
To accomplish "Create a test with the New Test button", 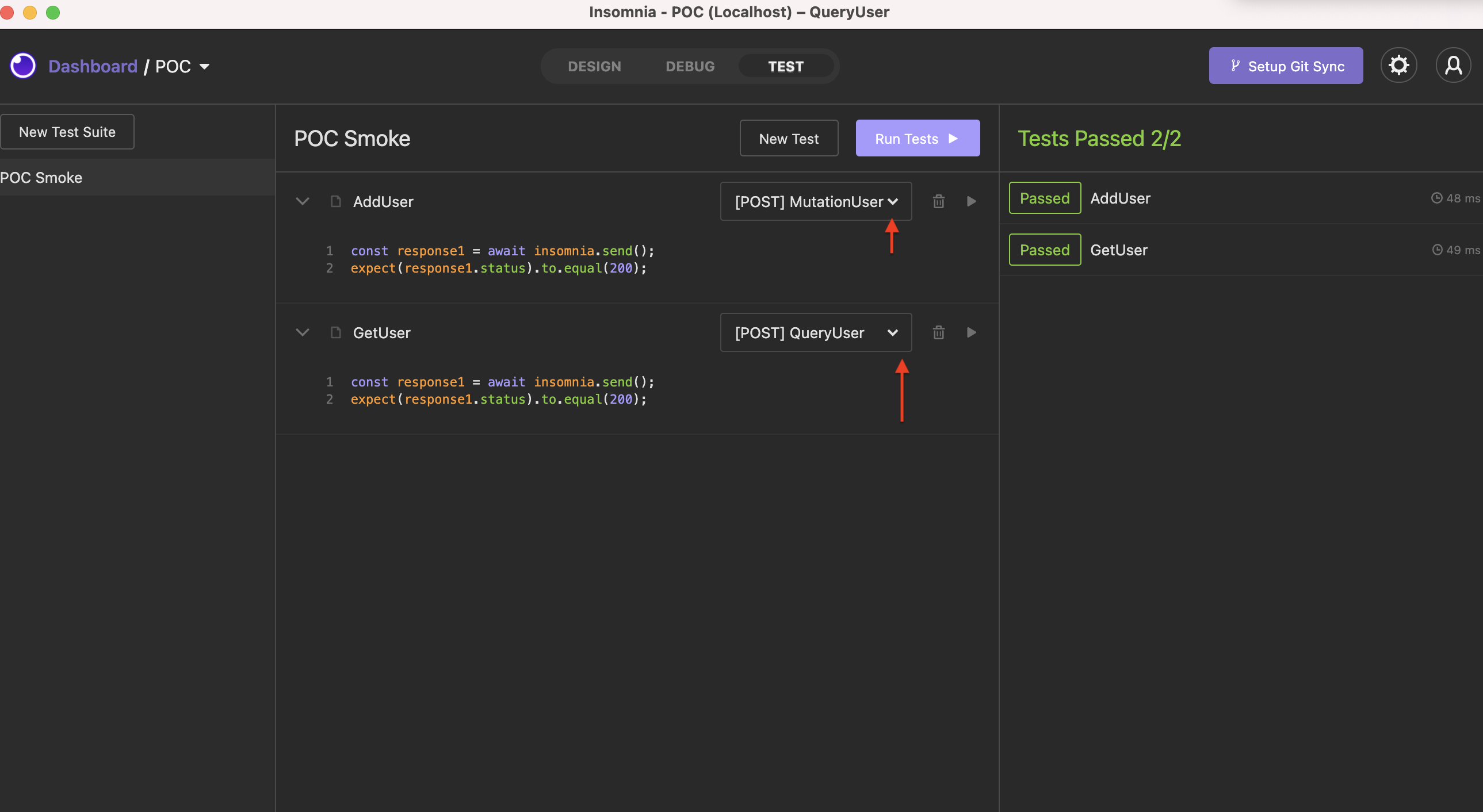I will tap(789, 138).
